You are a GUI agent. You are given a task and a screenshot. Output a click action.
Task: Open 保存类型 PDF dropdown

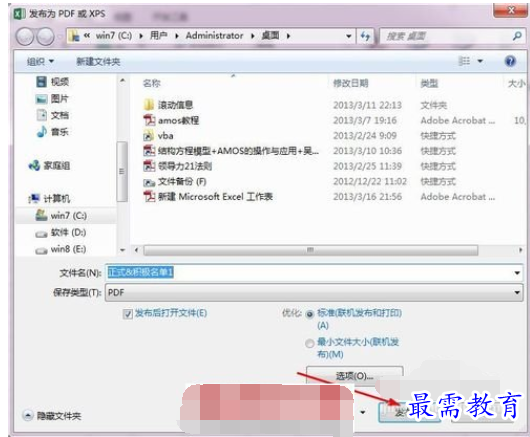[314, 292]
